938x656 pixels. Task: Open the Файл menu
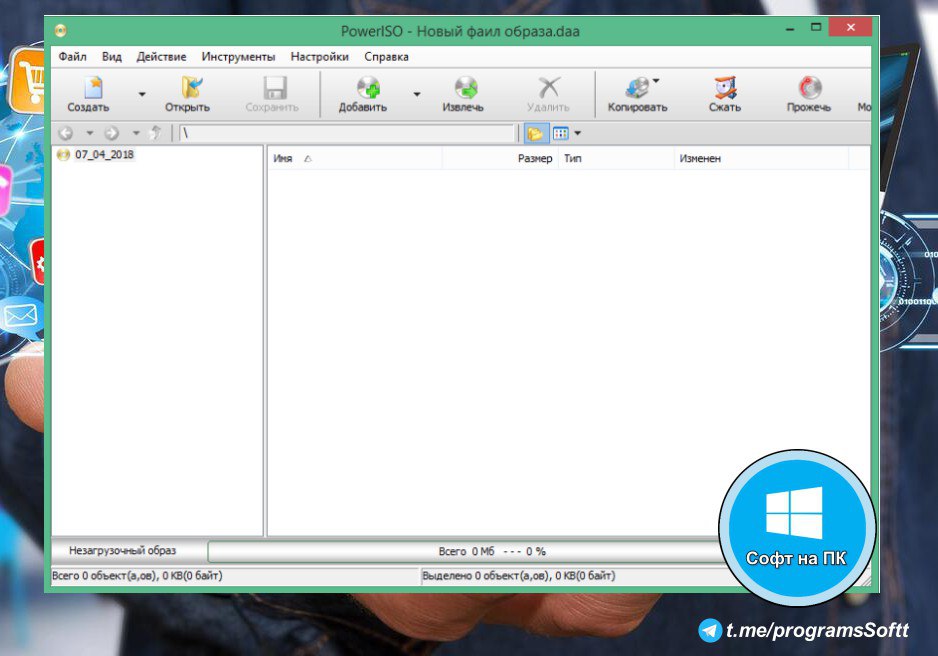pos(72,57)
